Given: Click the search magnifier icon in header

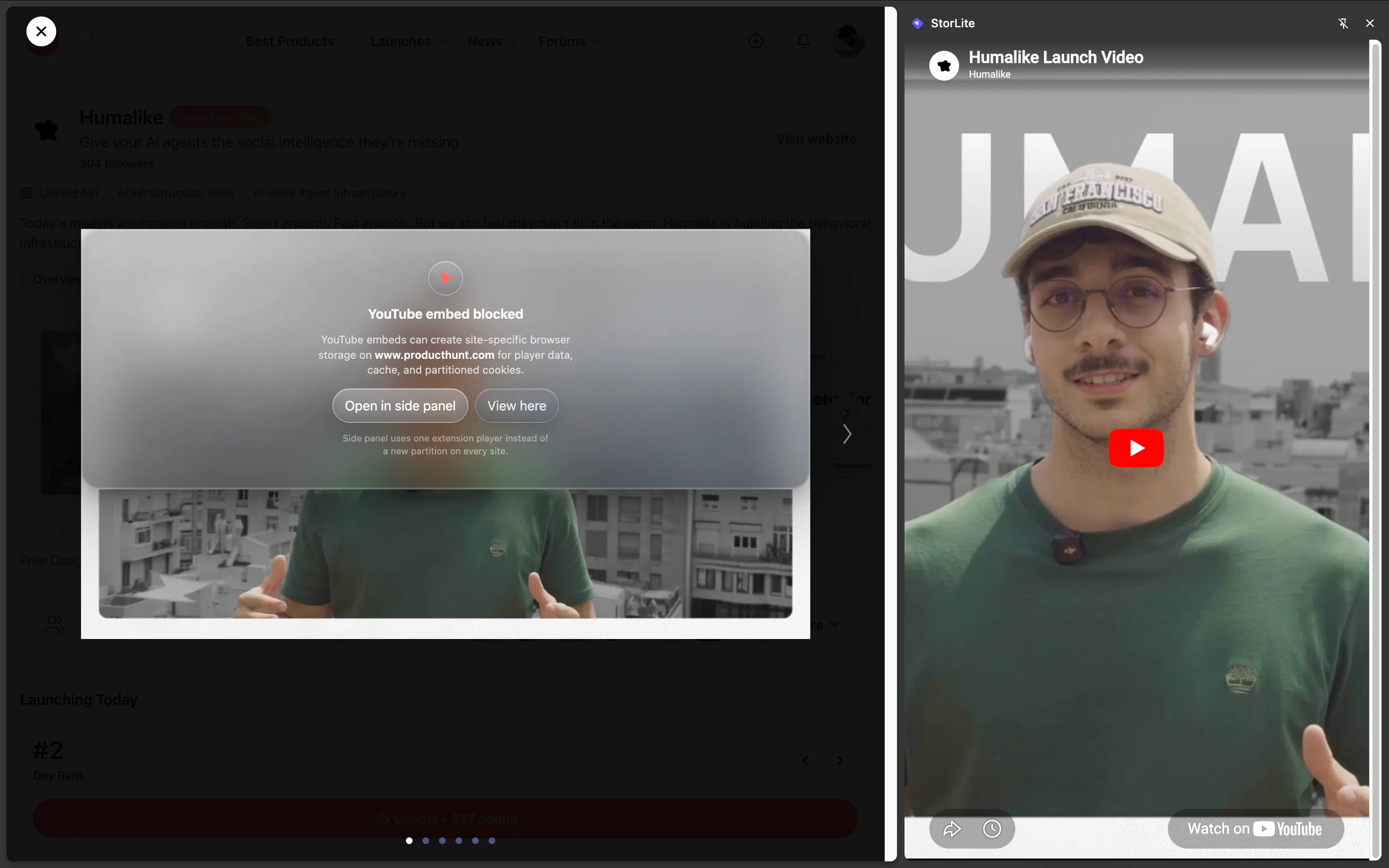Looking at the screenshot, I should (x=96, y=40).
